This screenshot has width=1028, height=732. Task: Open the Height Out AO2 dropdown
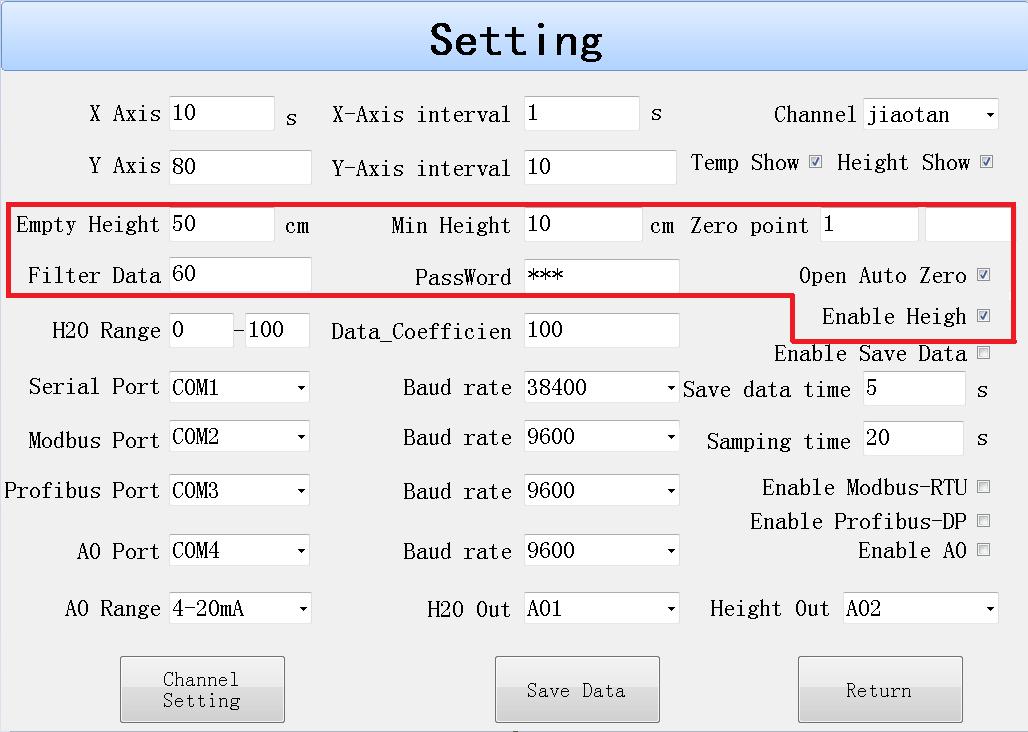920,608
